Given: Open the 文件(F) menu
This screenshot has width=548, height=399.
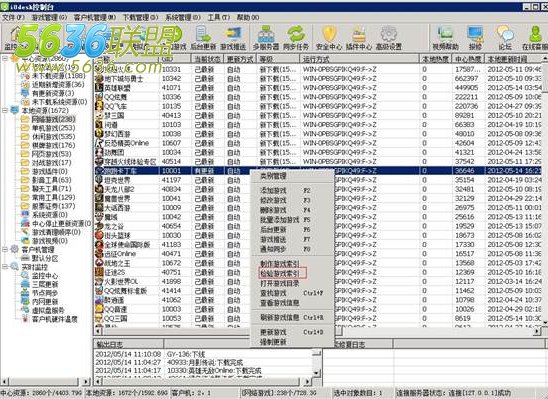Looking at the screenshot, I should point(13,17).
